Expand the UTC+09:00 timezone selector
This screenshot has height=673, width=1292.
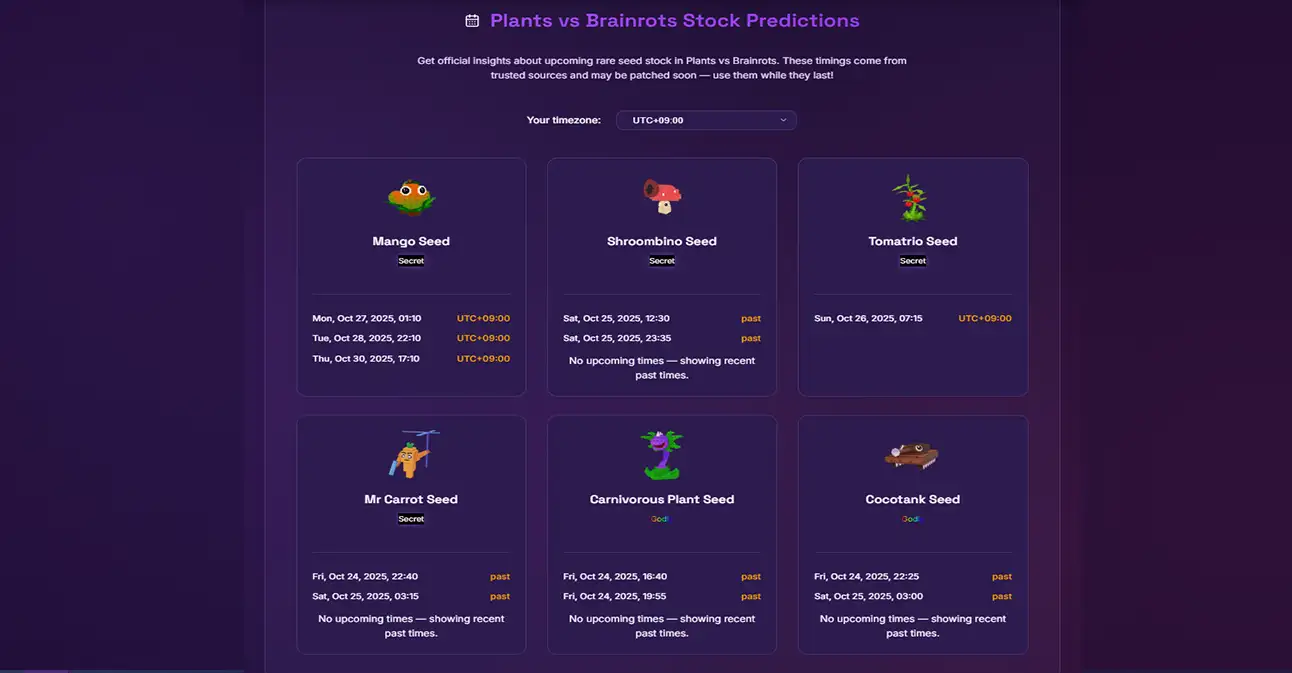[x=705, y=120]
